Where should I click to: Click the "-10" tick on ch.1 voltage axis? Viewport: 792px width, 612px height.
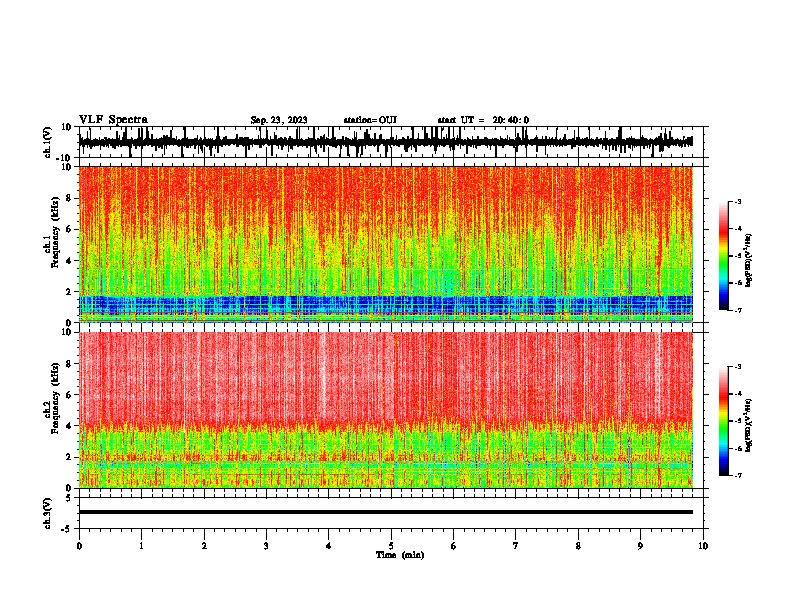point(65,158)
